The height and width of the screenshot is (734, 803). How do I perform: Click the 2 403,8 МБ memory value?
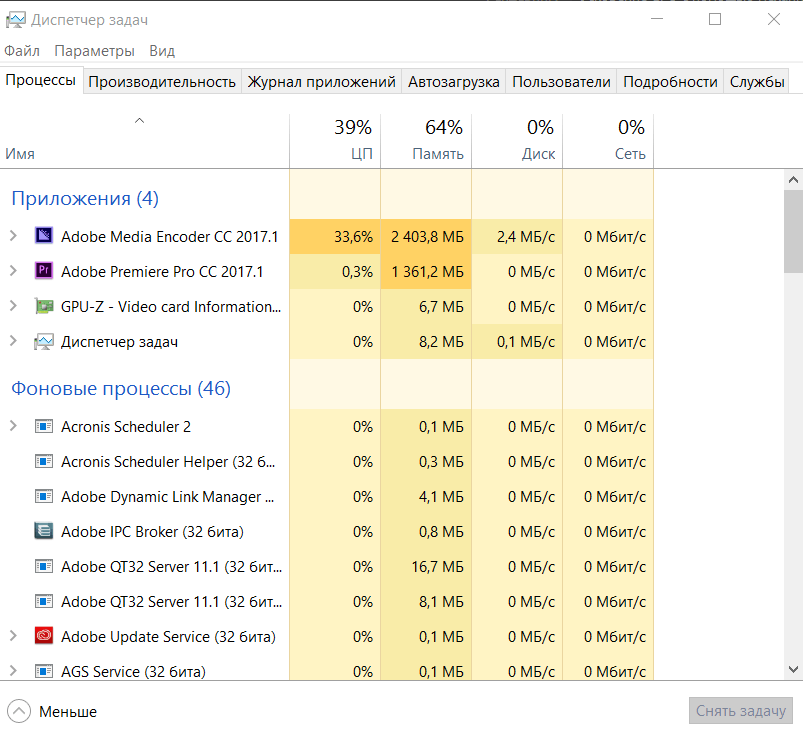427,237
